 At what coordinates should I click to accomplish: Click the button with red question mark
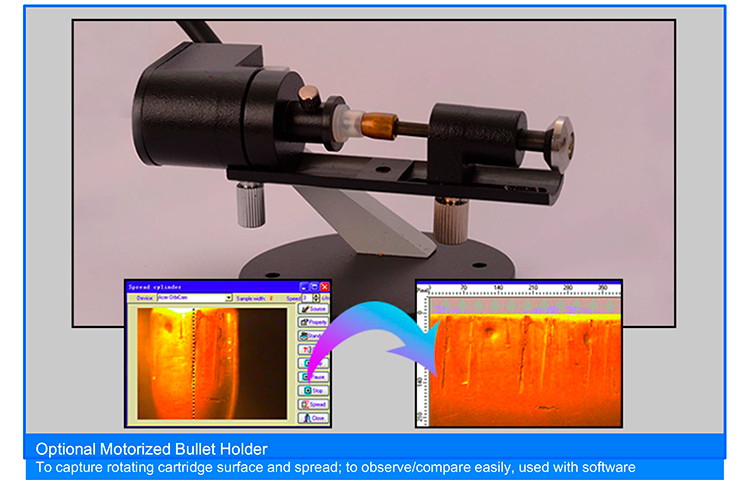[x=315, y=351]
